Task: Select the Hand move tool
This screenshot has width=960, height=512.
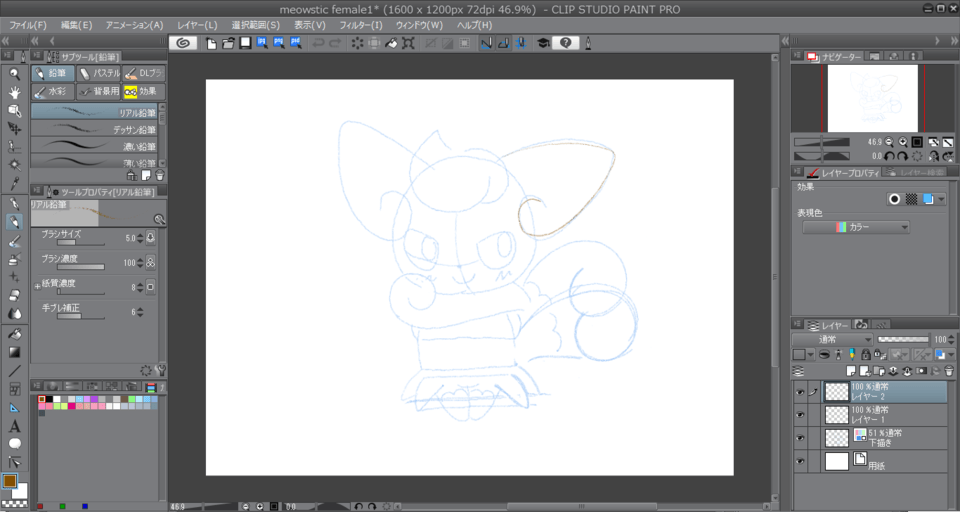Action: 15,92
